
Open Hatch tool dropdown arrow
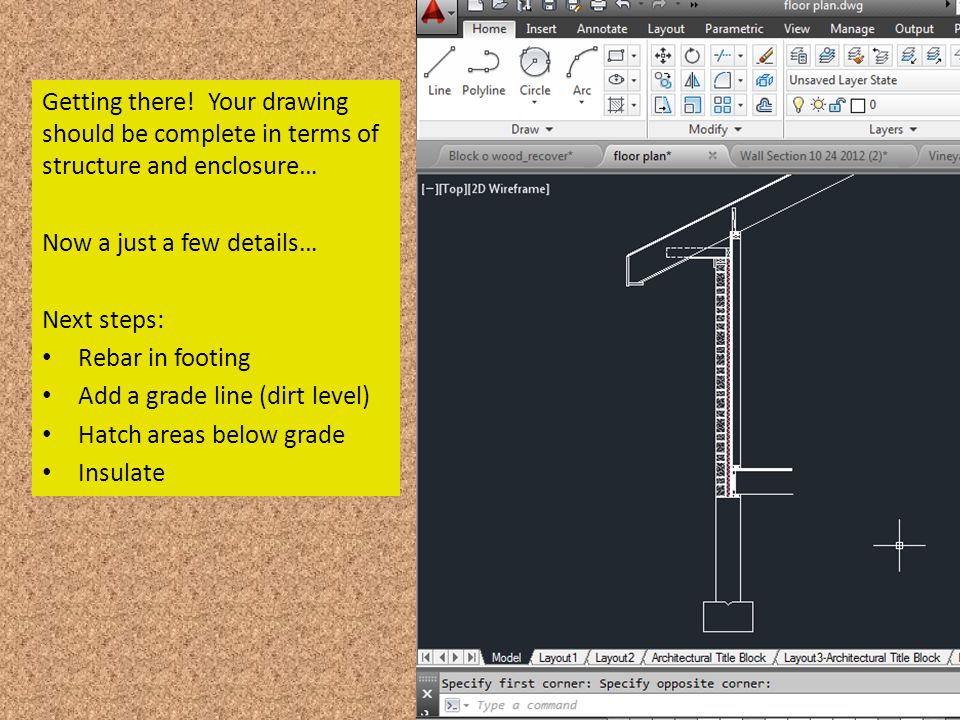(x=634, y=105)
